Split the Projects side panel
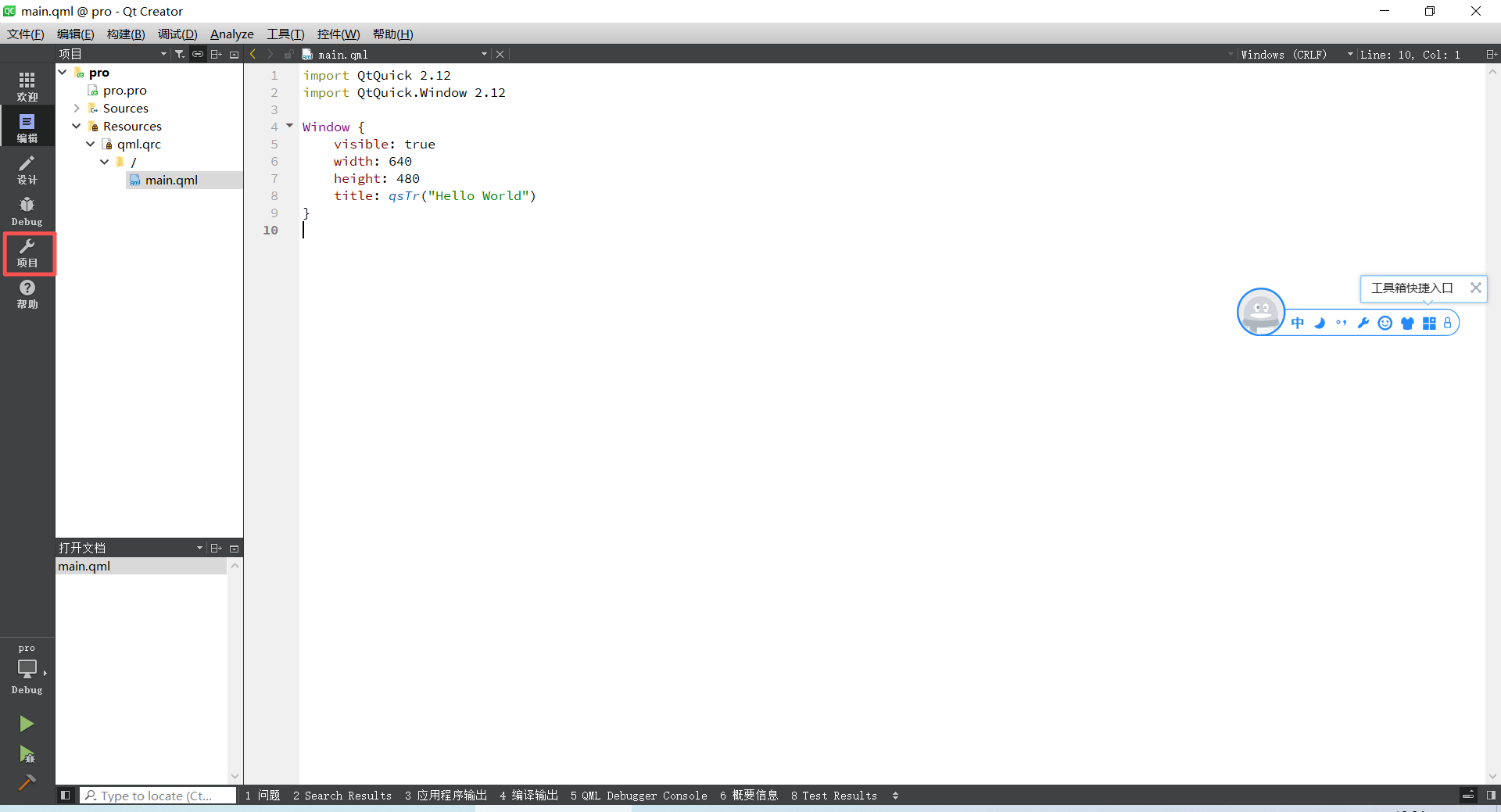Viewport: 1501px width, 812px height. (217, 54)
